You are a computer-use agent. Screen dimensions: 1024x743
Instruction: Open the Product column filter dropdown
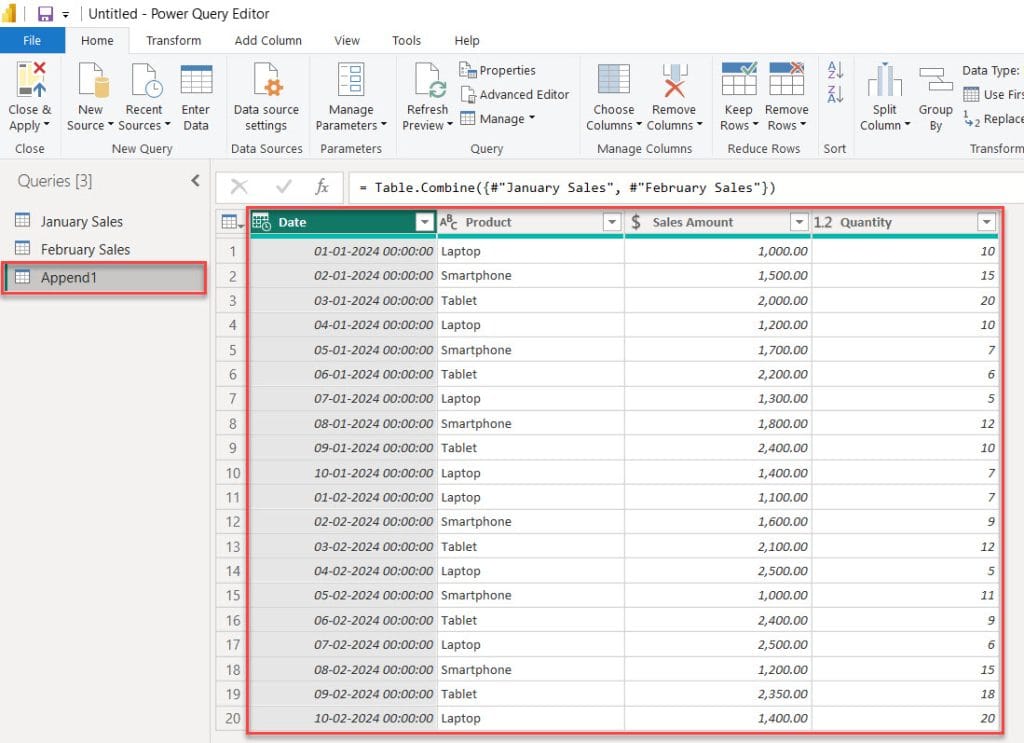click(x=612, y=222)
